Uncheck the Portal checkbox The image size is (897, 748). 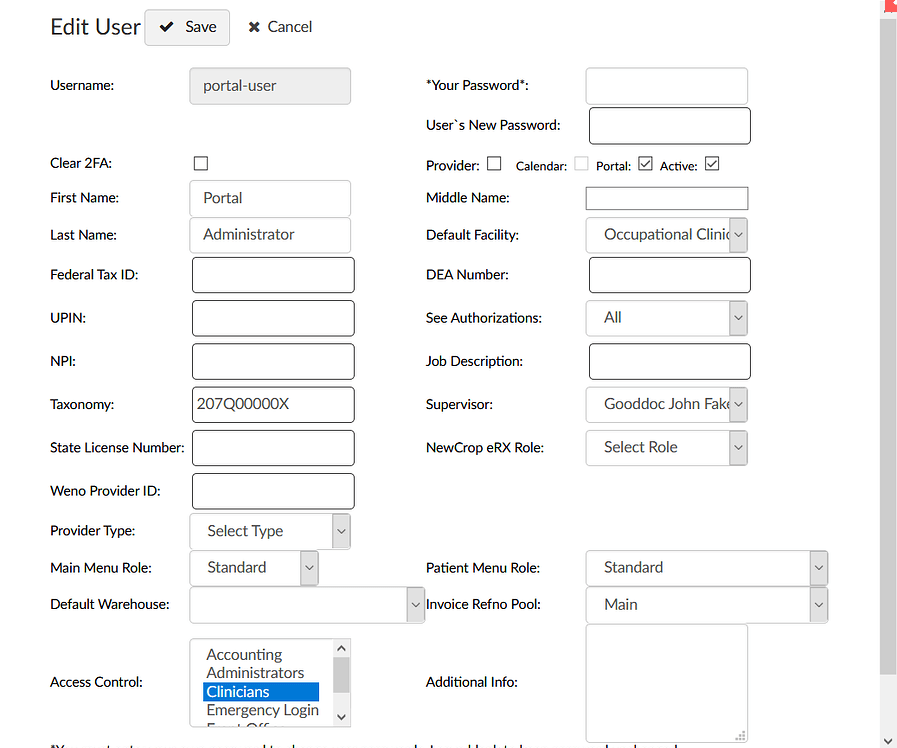click(646, 163)
